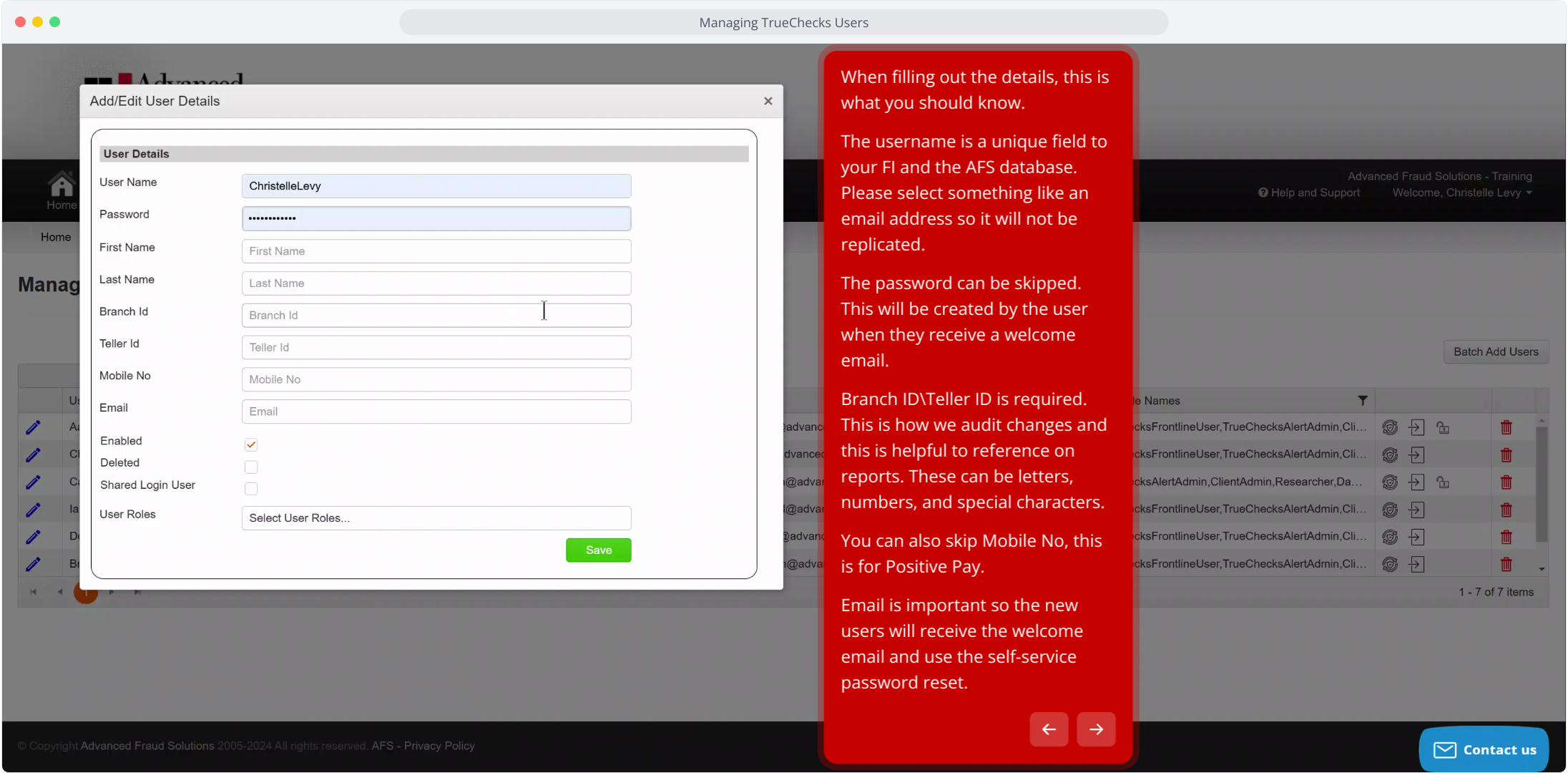The height and width of the screenshot is (773, 1568).
Task: Click the shield refresh icon in the Br row
Action: [x=1390, y=564]
